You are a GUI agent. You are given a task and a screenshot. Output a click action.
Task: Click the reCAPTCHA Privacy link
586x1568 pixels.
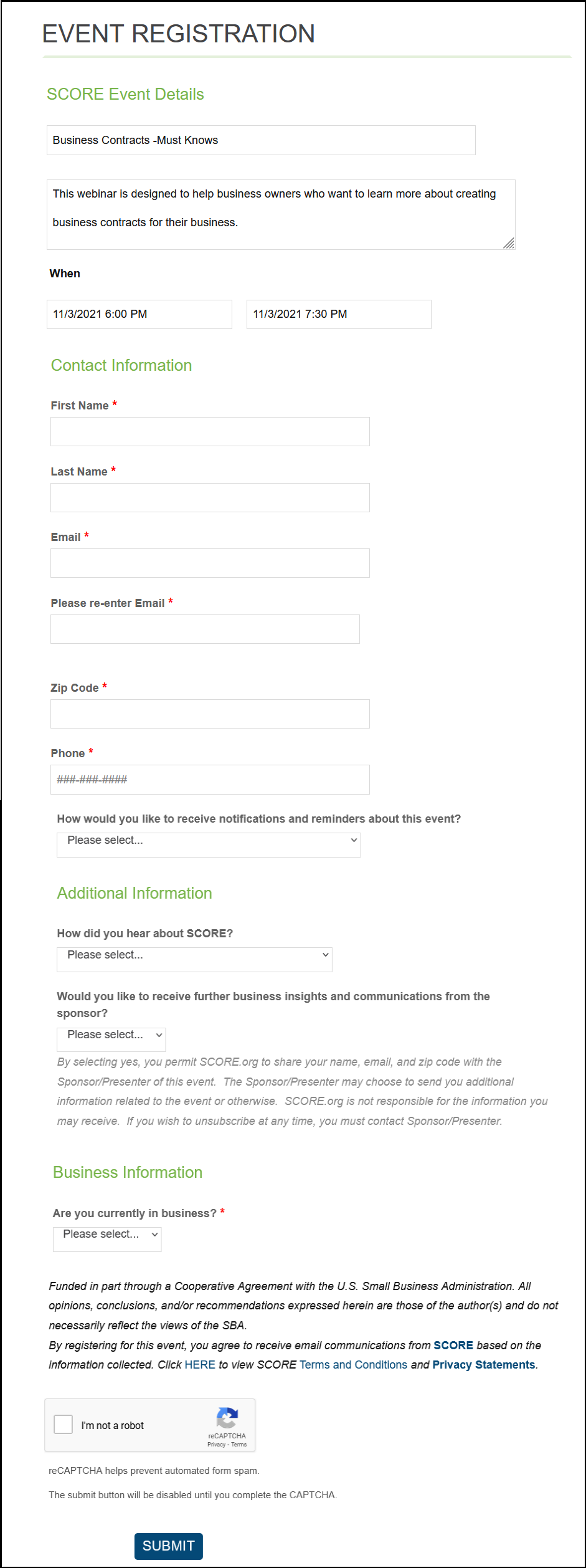click(x=216, y=1444)
